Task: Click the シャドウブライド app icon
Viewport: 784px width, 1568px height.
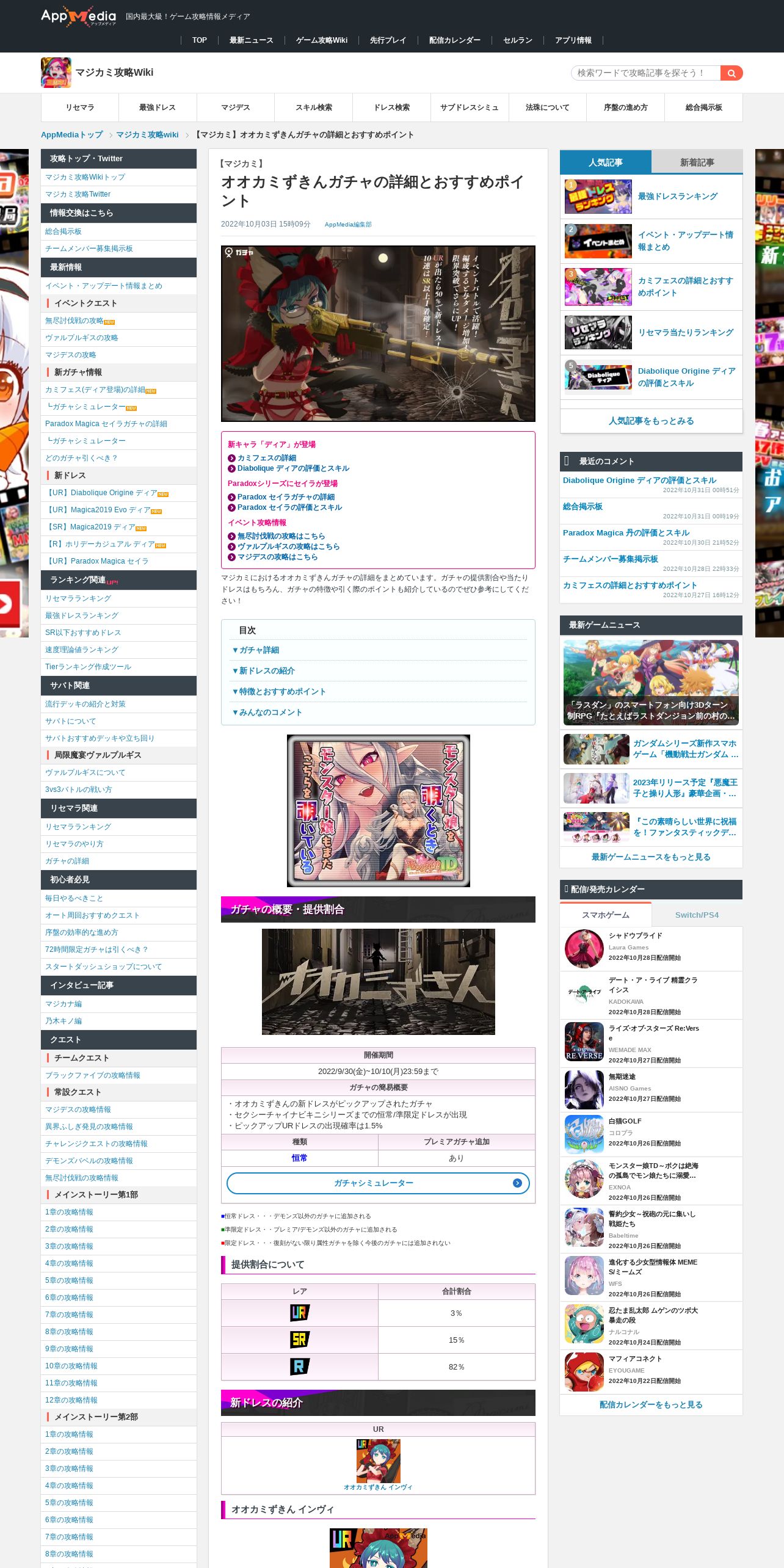Action: point(584,949)
